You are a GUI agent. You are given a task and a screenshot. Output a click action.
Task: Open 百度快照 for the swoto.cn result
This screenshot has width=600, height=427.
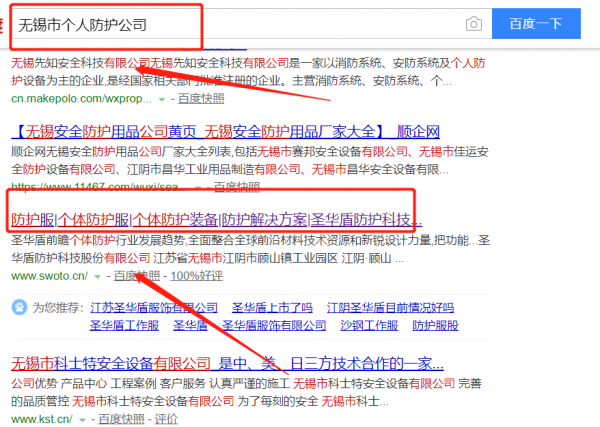pos(136,276)
